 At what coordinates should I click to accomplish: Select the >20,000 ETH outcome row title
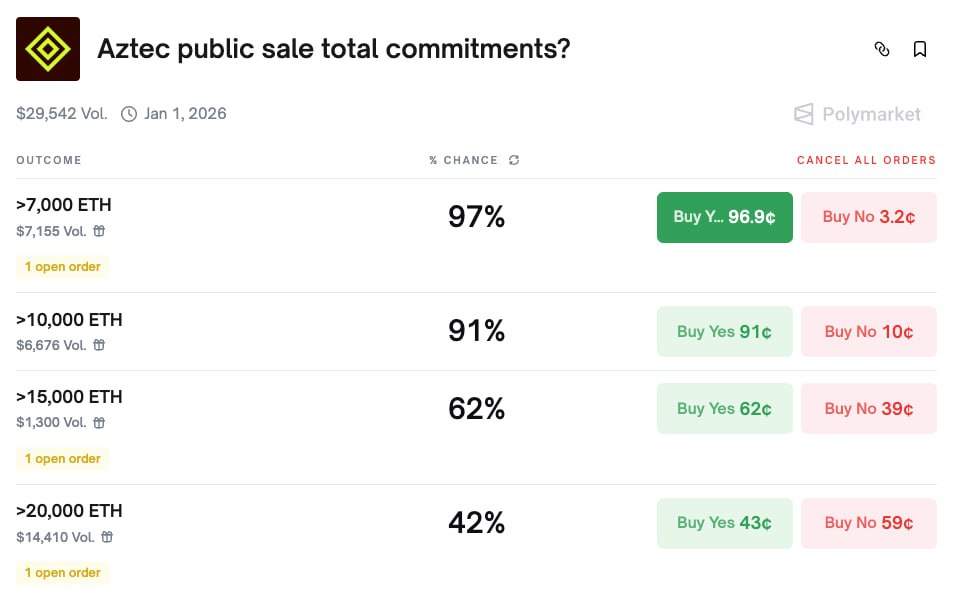tap(69, 511)
